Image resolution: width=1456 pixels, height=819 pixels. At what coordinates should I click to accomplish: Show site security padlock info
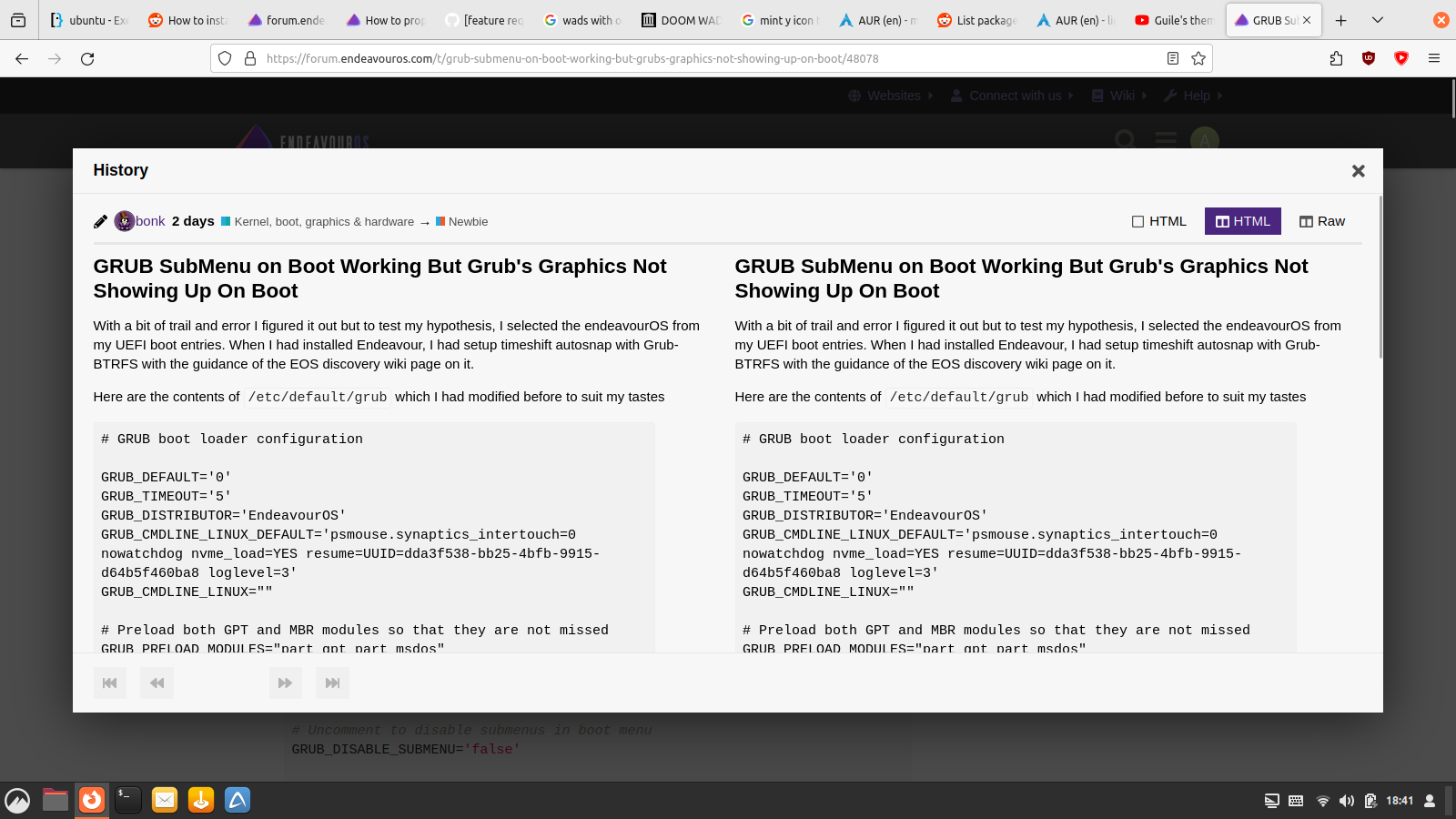pyautogui.click(x=250, y=58)
